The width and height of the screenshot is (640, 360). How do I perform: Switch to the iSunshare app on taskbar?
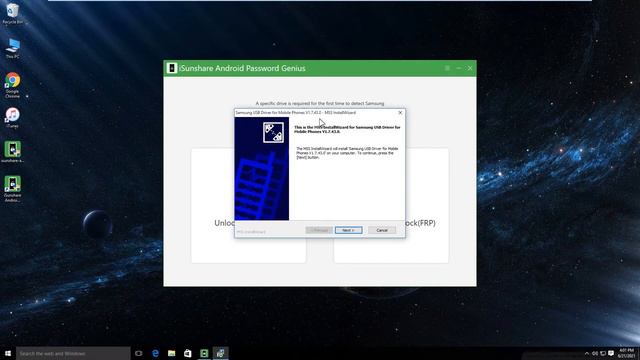pos(204,353)
